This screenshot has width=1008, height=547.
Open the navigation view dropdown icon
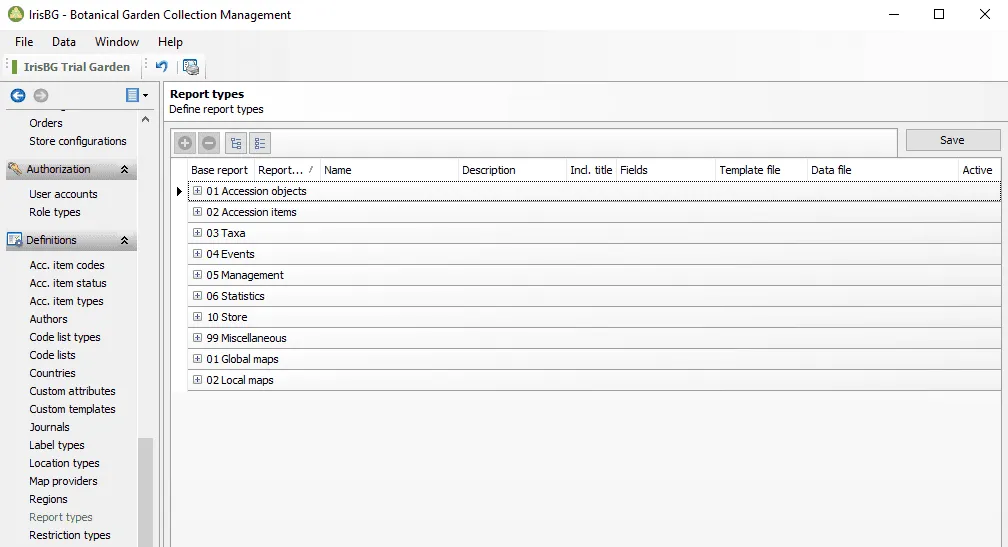(x=137, y=95)
